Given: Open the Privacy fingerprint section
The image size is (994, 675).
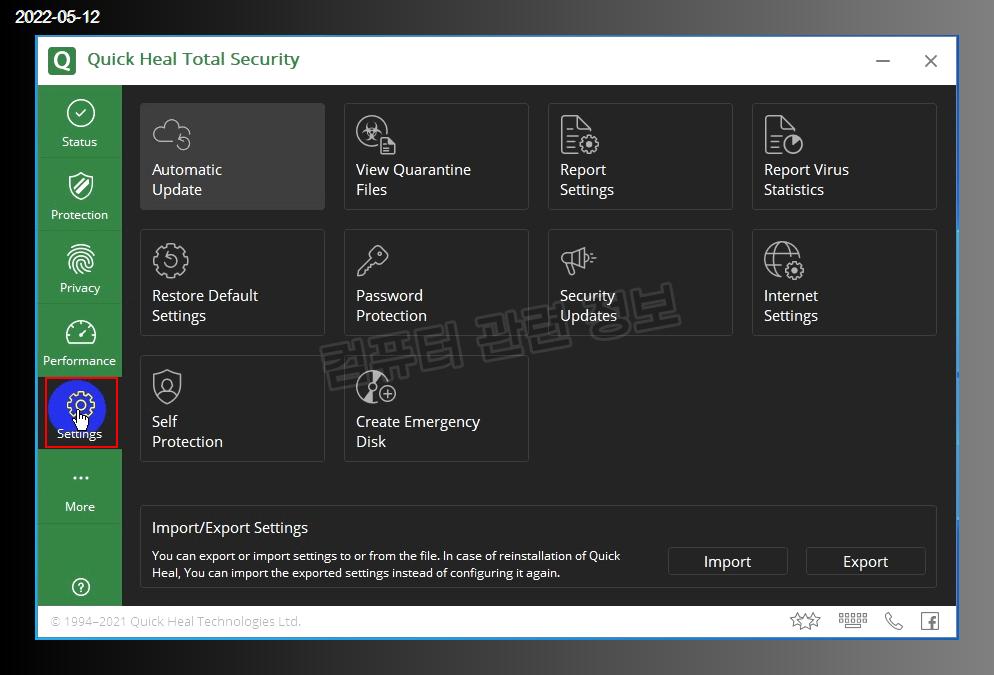Looking at the screenshot, I should 80,268.
